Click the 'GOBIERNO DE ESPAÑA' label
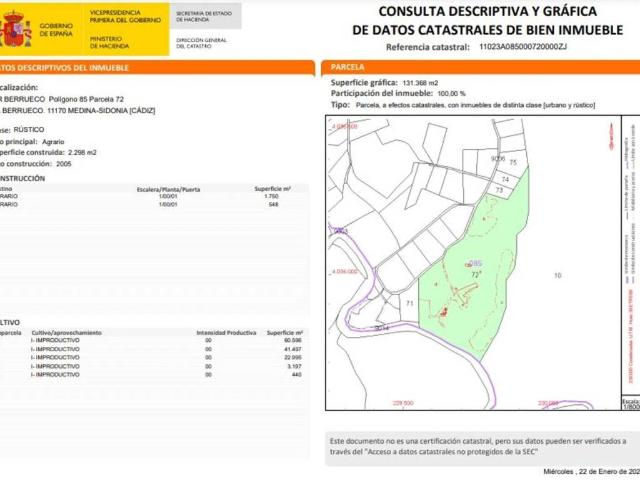The height and width of the screenshot is (480, 640). [56, 30]
